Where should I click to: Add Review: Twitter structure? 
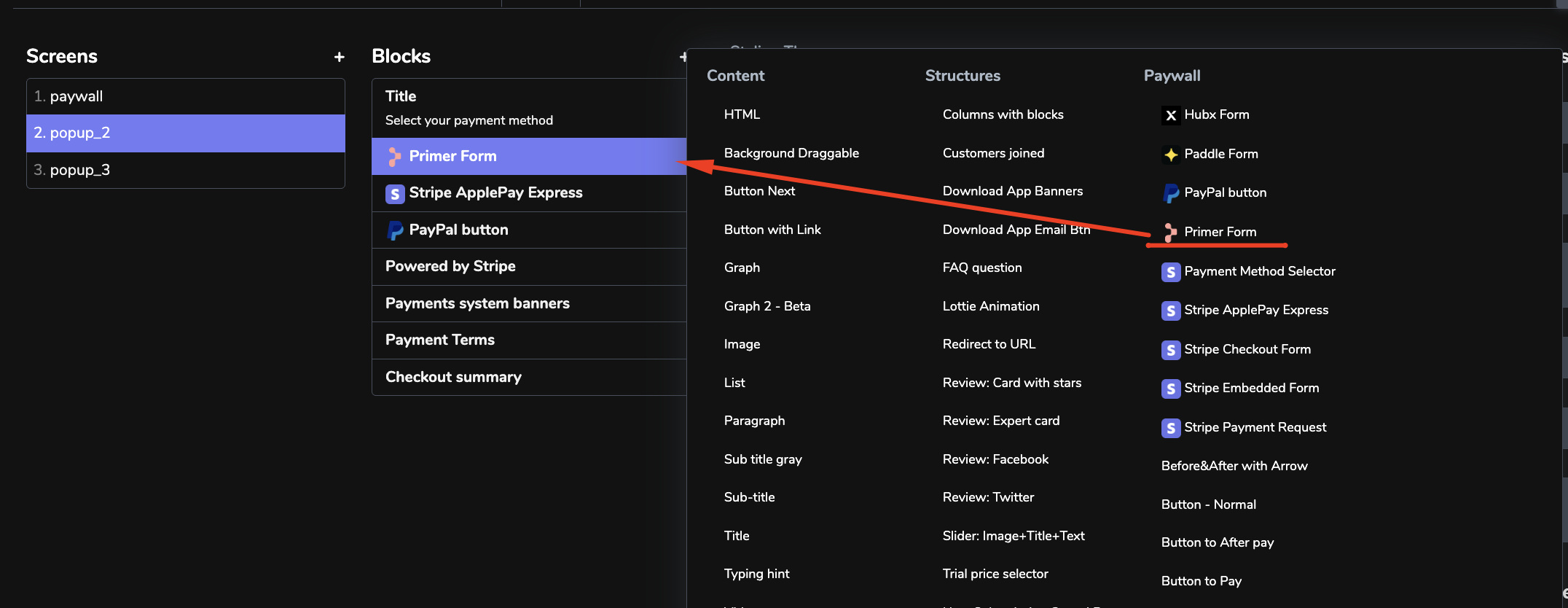coord(988,497)
